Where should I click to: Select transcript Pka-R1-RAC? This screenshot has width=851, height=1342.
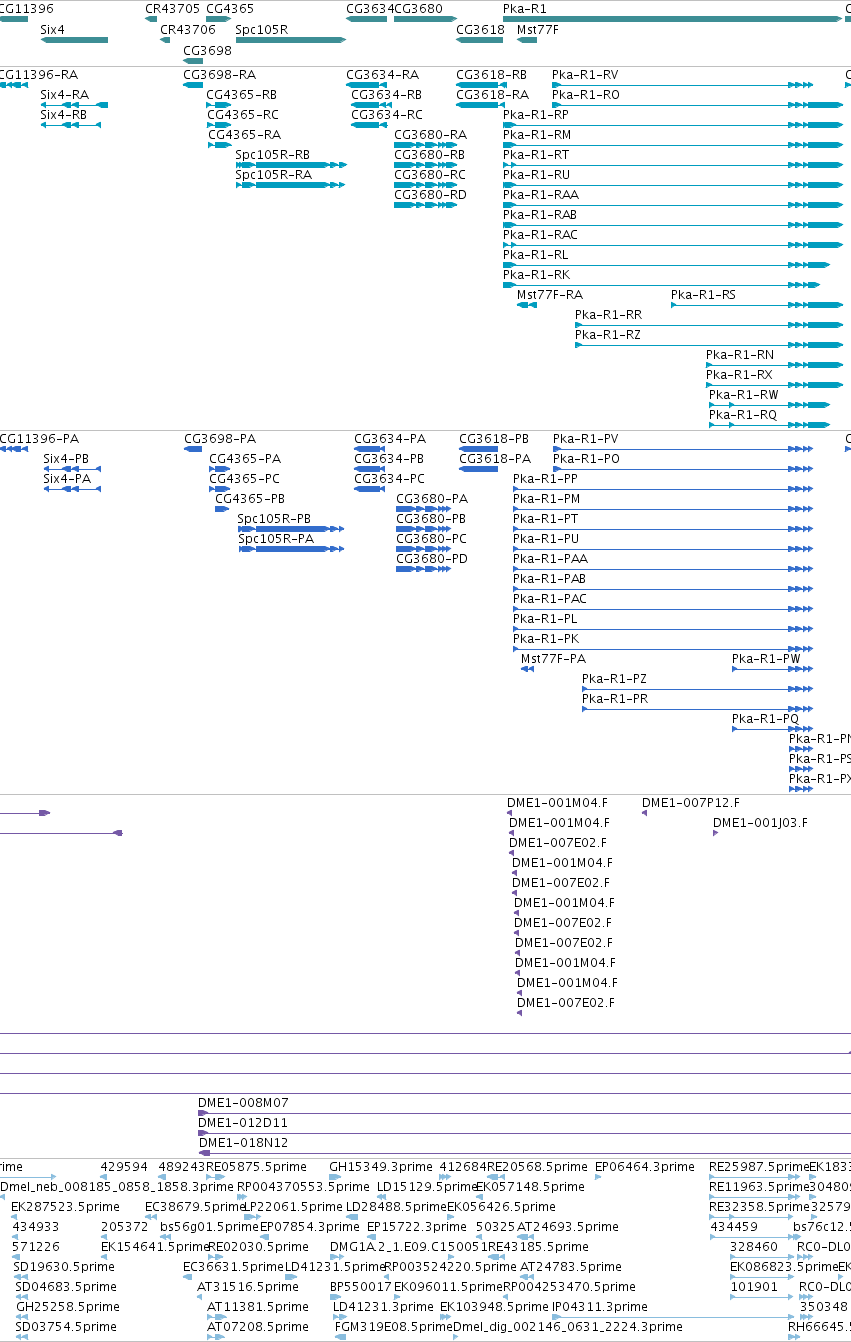[x=540, y=235]
